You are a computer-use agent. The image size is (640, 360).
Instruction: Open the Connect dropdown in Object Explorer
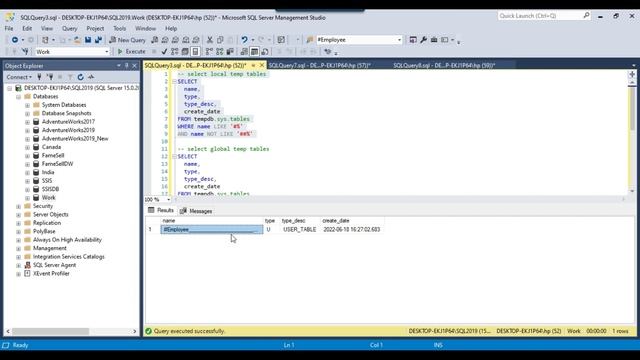click(x=19, y=77)
